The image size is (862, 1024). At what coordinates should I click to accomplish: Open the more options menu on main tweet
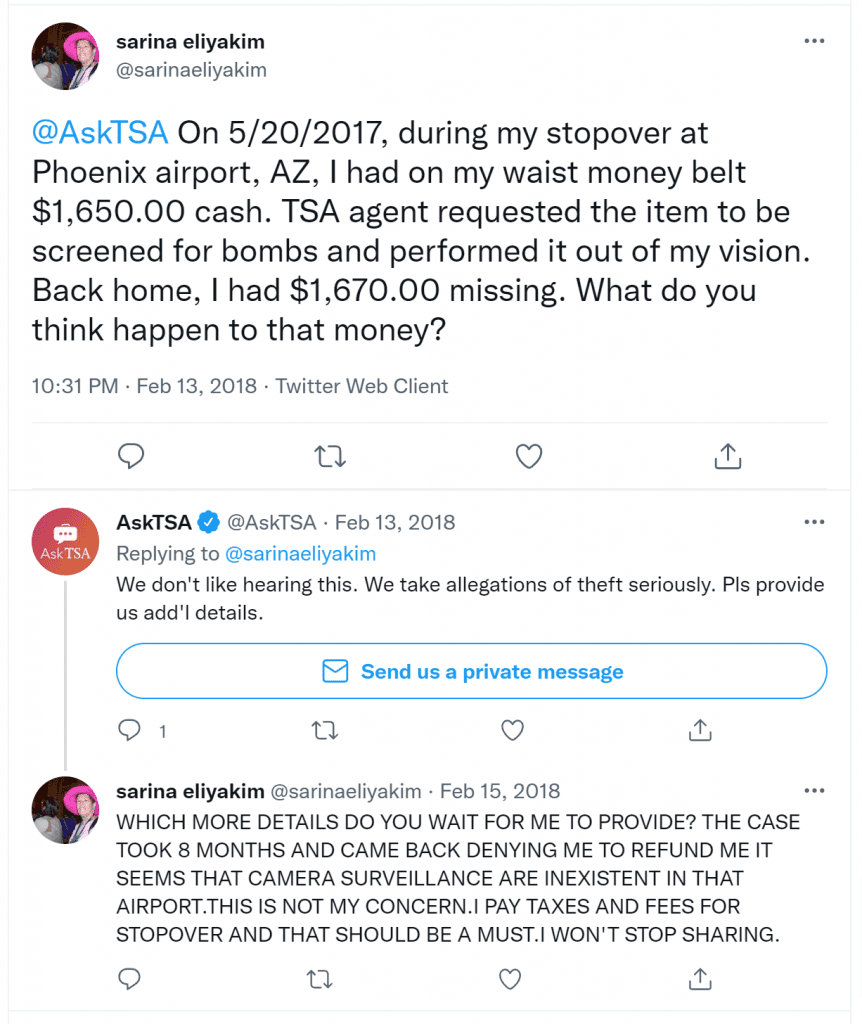click(814, 41)
